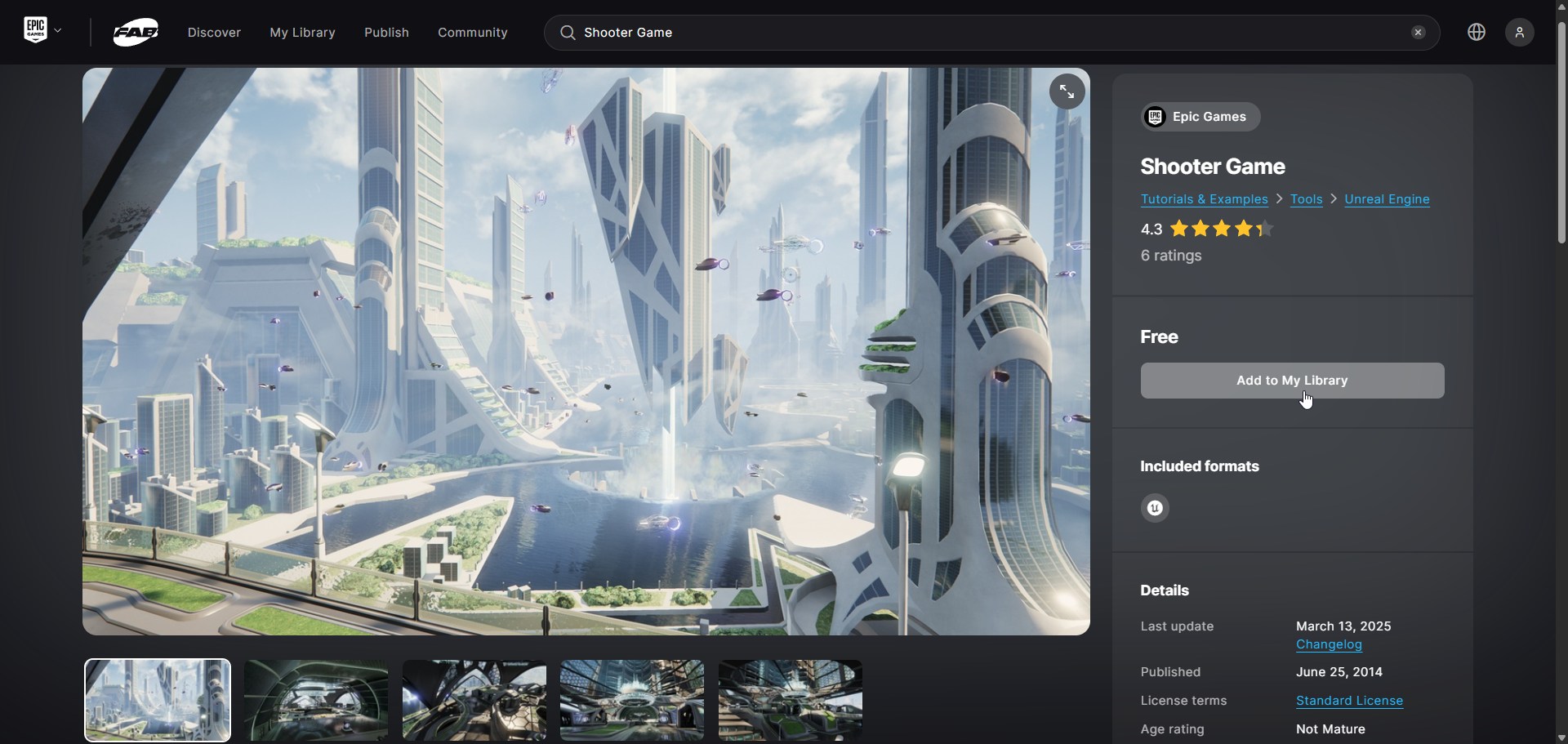Image resolution: width=1568 pixels, height=744 pixels.
Task: Click the Included formats heading
Action: 1200,466
